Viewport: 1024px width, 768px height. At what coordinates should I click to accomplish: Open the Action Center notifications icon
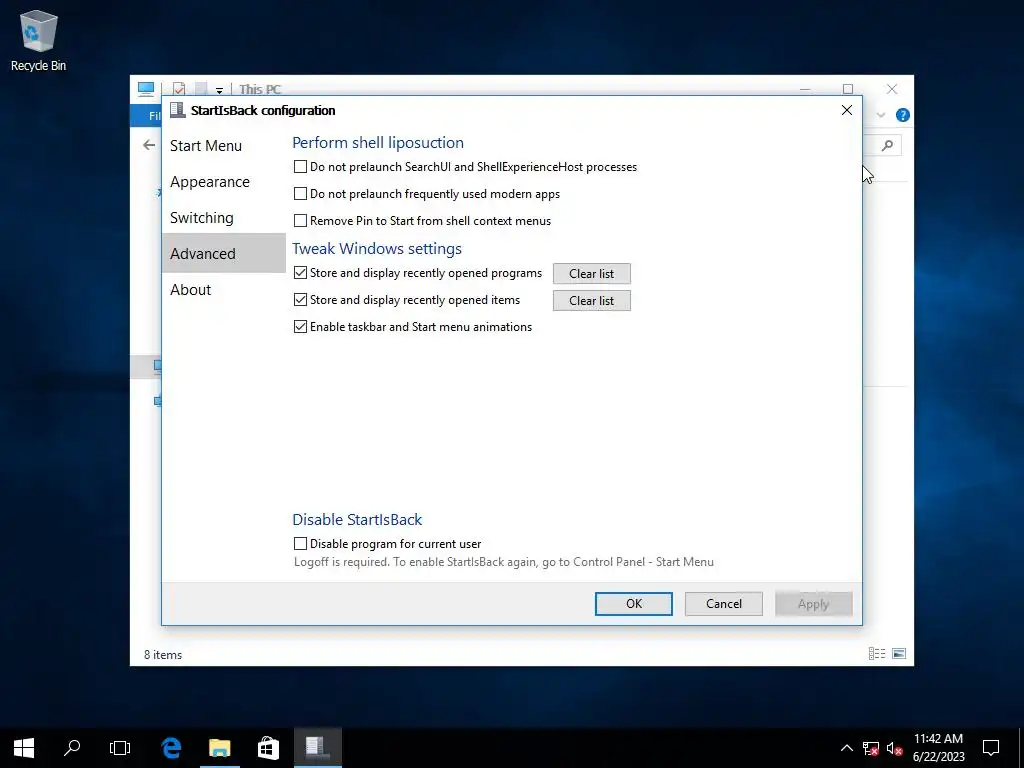pos(991,748)
